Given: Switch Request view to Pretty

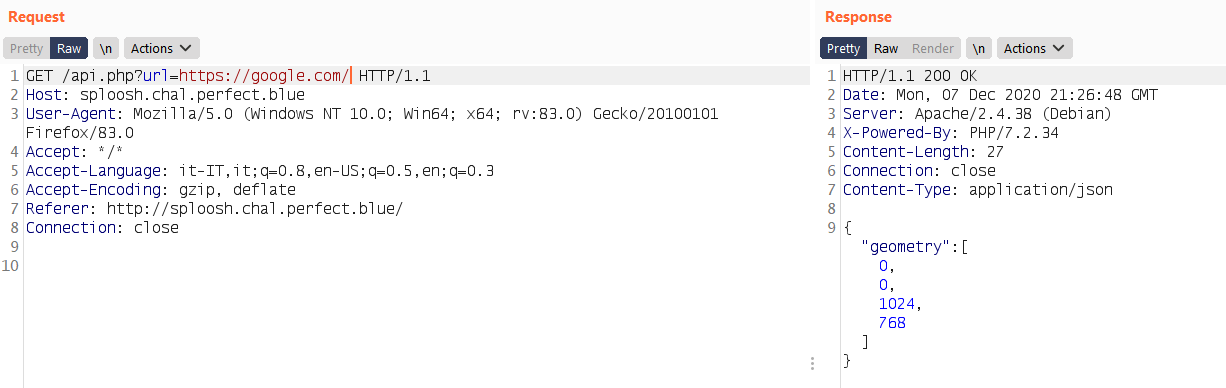Looking at the screenshot, I should pos(27,48).
